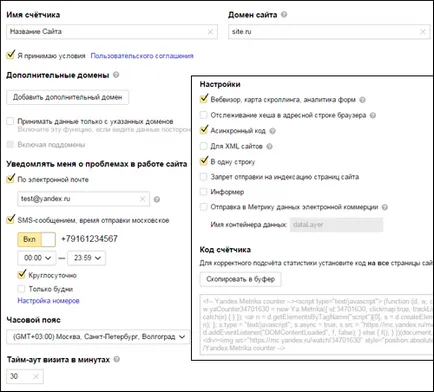Uncheck Круглосуточно checkbox

coord(22,275)
